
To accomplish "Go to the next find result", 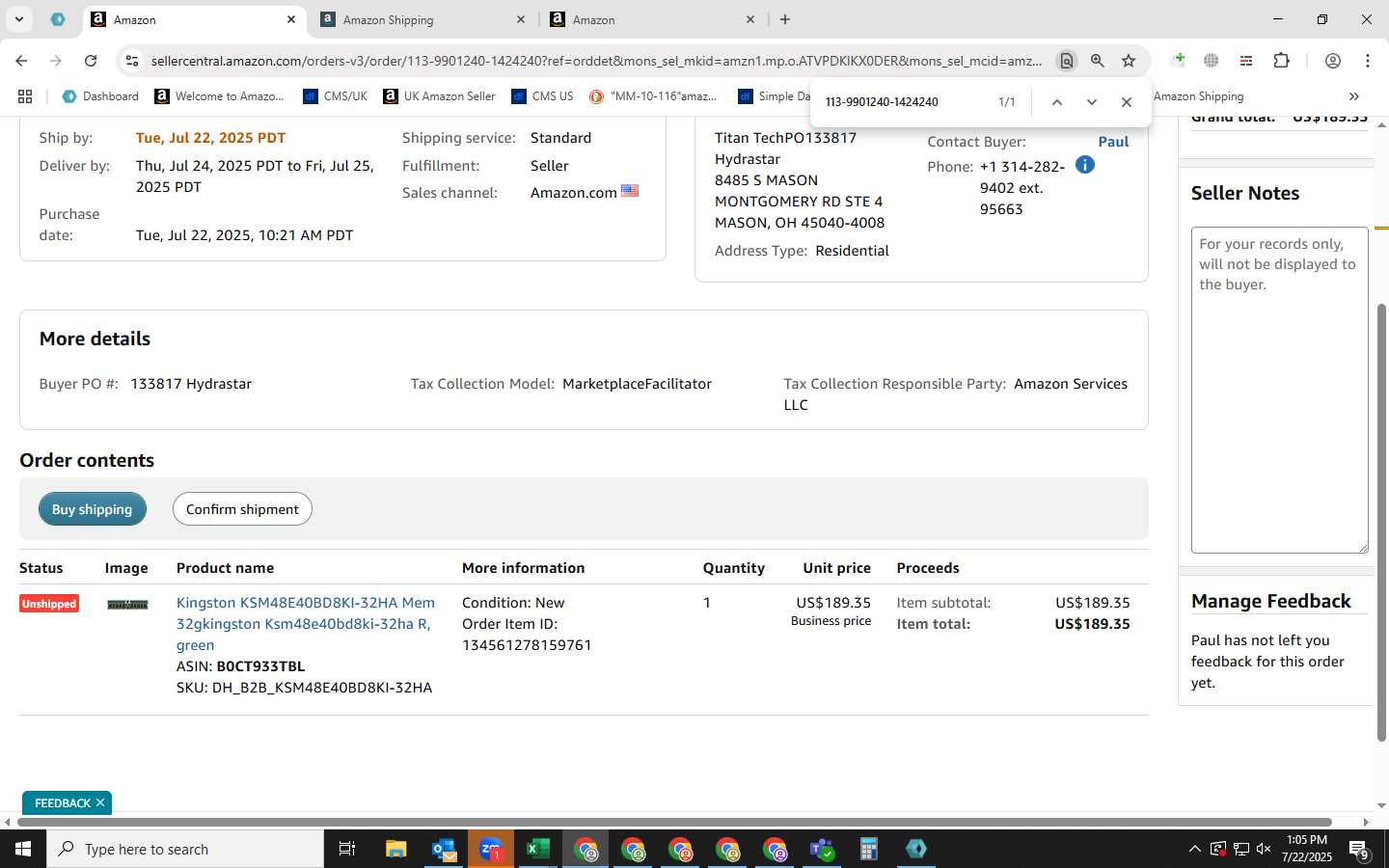I will click(1092, 102).
